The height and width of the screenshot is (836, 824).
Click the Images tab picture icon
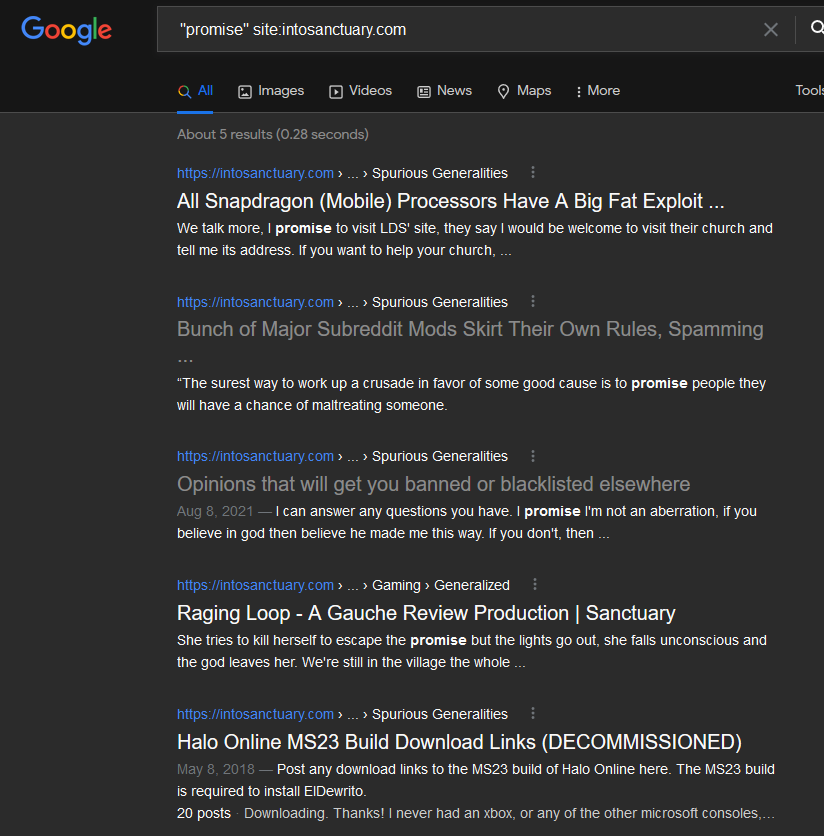click(x=245, y=92)
